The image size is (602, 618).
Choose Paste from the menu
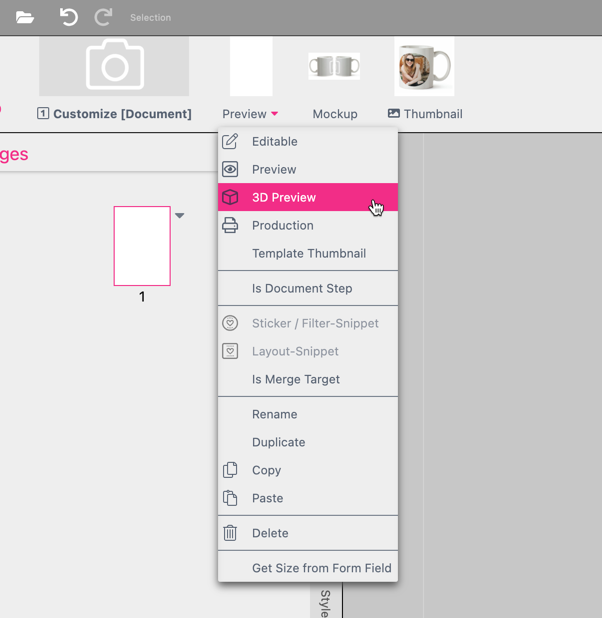point(308,498)
